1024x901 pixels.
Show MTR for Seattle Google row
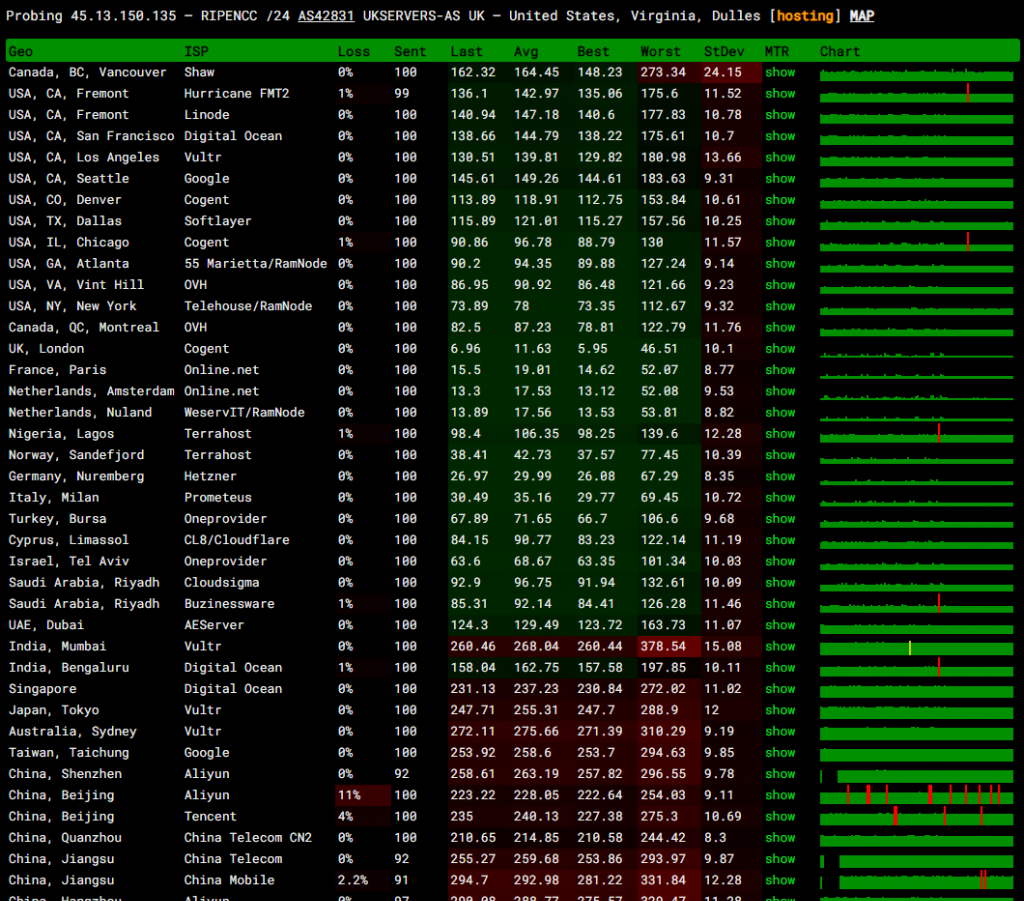[x=780, y=179]
